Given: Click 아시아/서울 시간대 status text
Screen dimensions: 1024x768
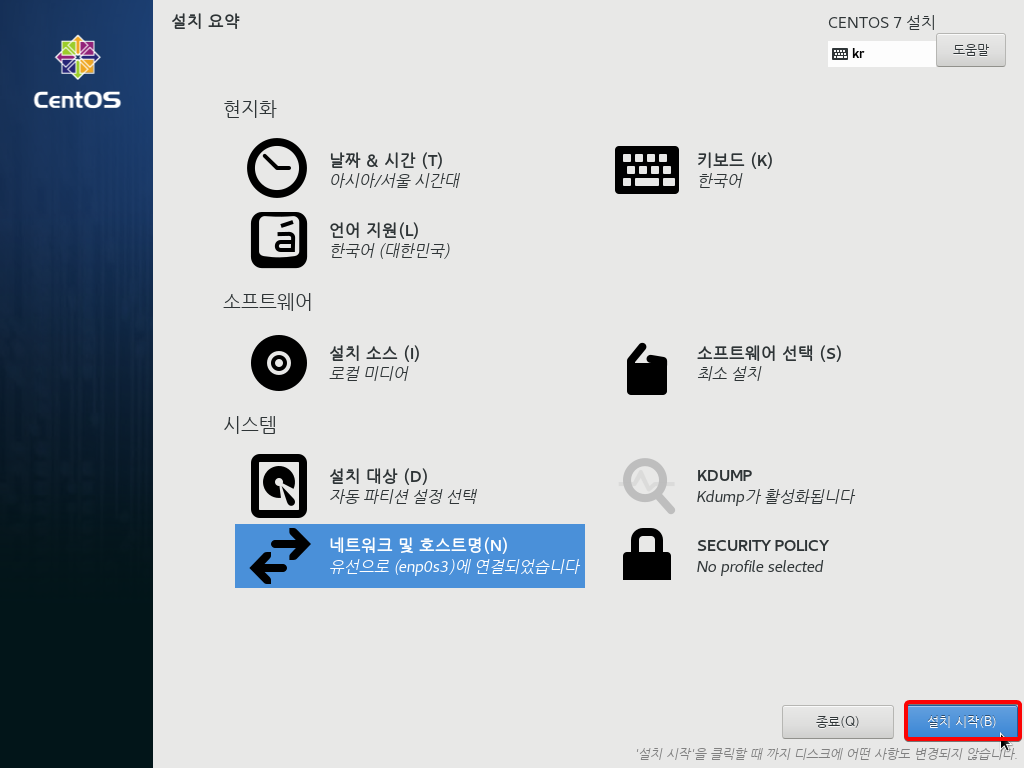Looking at the screenshot, I should point(394,180).
